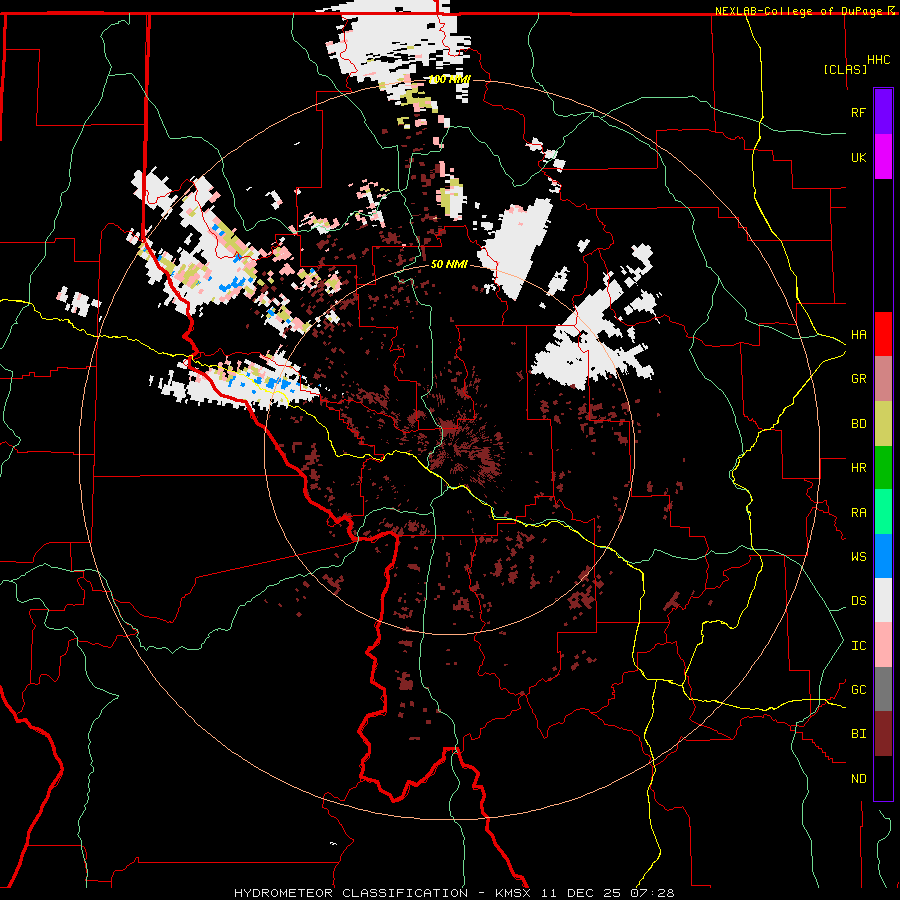Click the HA legend label
Viewport: 900px width, 900px height.
click(858, 334)
